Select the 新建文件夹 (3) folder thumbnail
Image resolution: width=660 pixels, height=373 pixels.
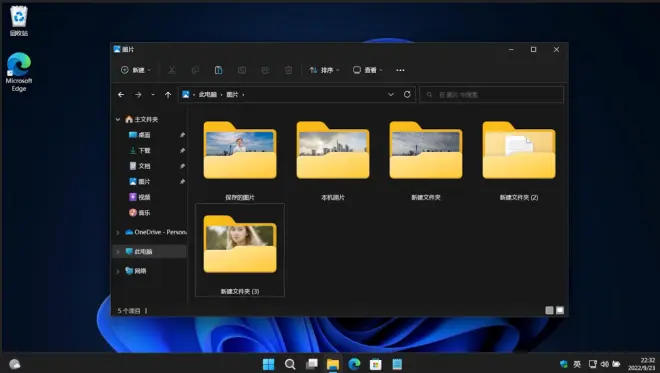pyautogui.click(x=240, y=250)
